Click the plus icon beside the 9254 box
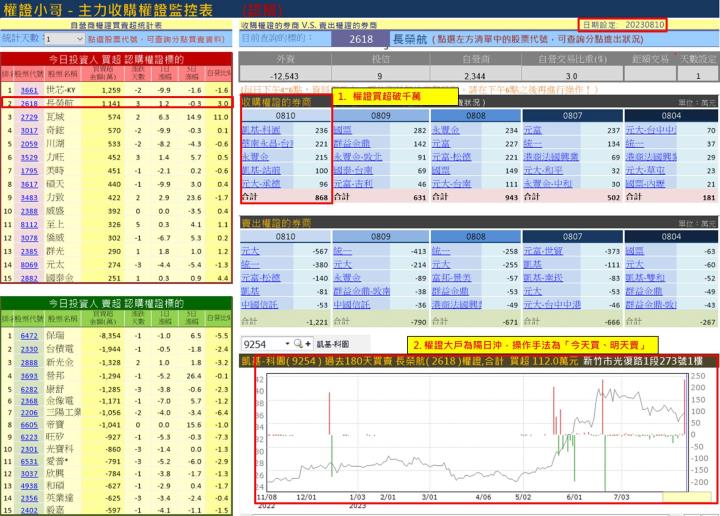 click(308, 343)
